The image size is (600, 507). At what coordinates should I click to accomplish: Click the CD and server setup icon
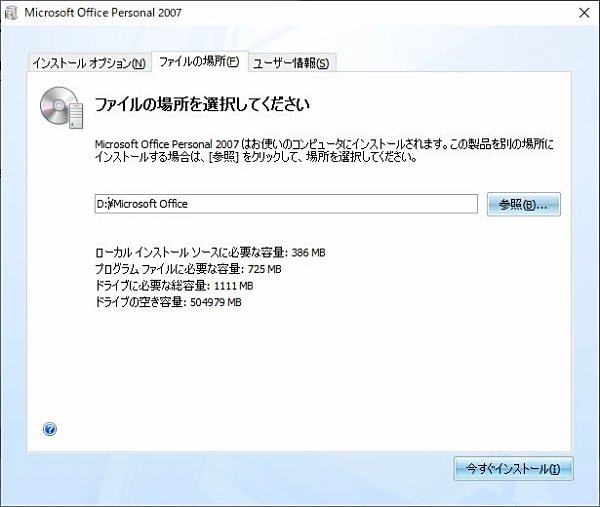tap(61, 108)
